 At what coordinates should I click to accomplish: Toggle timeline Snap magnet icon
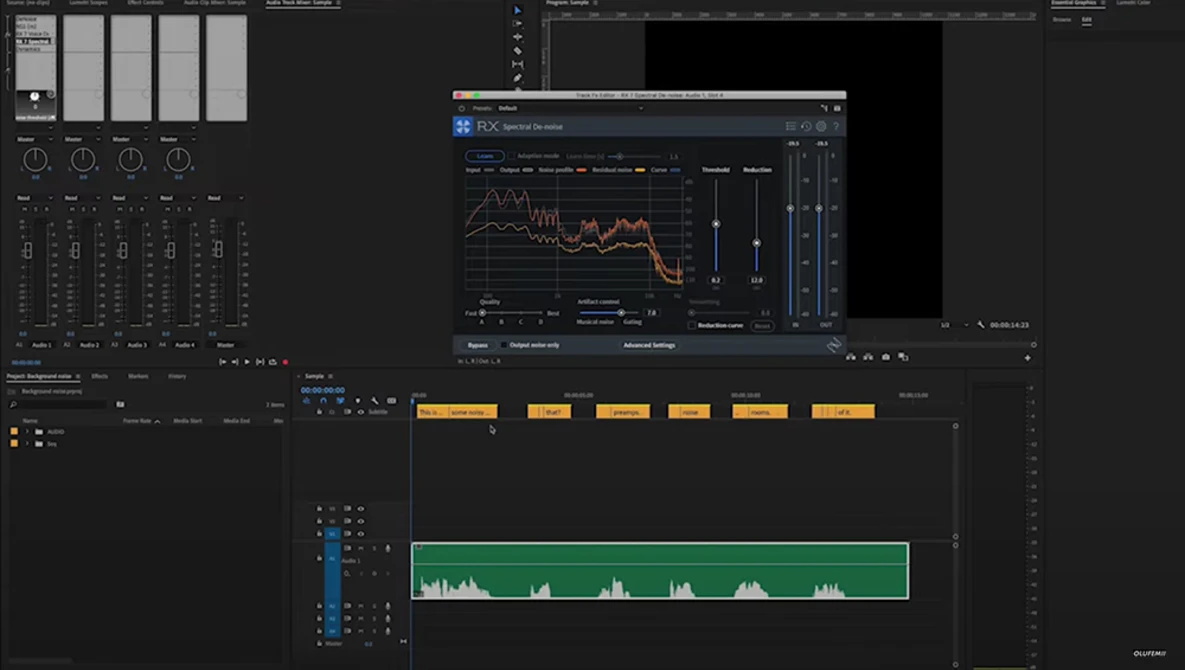click(x=323, y=400)
